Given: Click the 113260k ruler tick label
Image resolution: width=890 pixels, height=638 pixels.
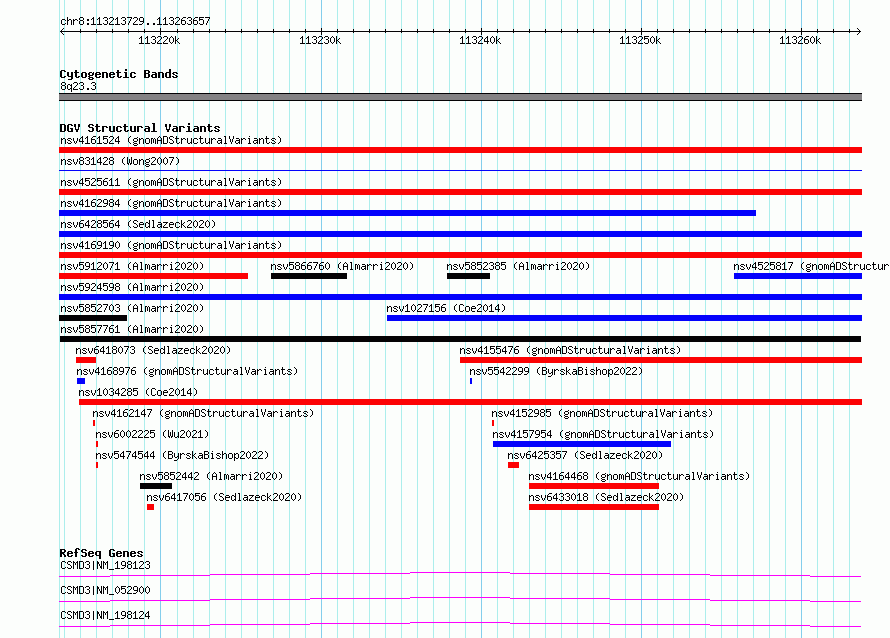Looking at the screenshot, I should [x=800, y=41].
